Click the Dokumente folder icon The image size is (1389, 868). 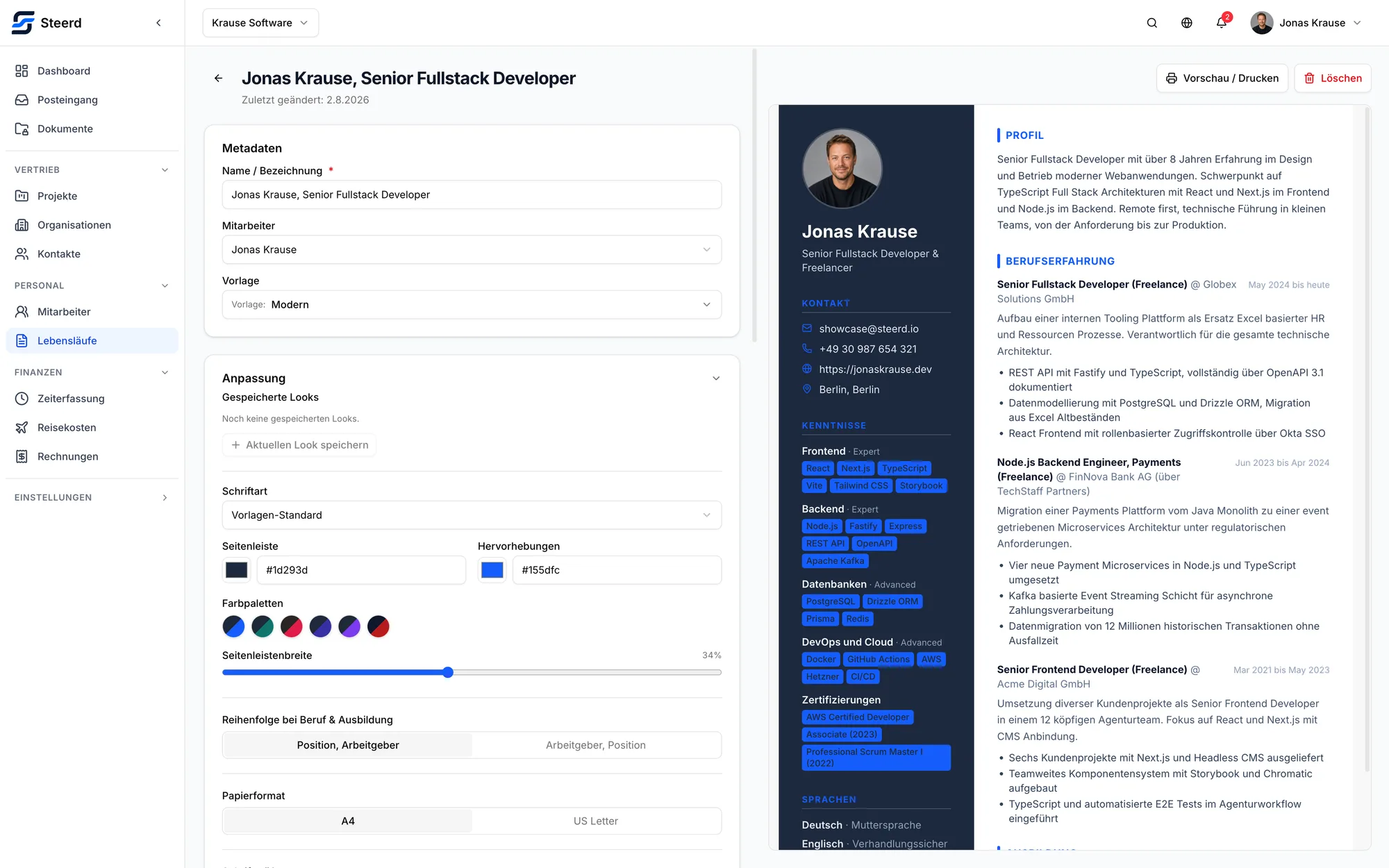point(22,129)
